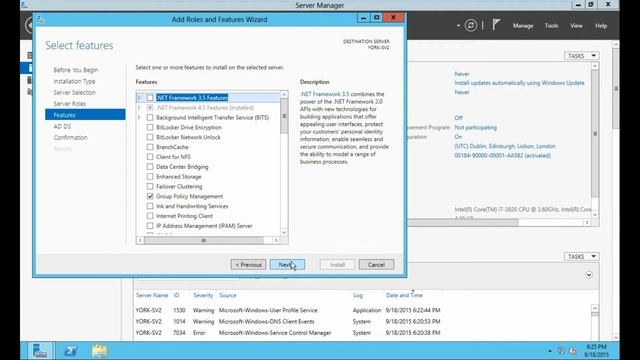Image resolution: width=640 pixels, height=360 pixels.
Task: Check IP Address Management (IPAM) Server
Action: pyautogui.click(x=150, y=226)
